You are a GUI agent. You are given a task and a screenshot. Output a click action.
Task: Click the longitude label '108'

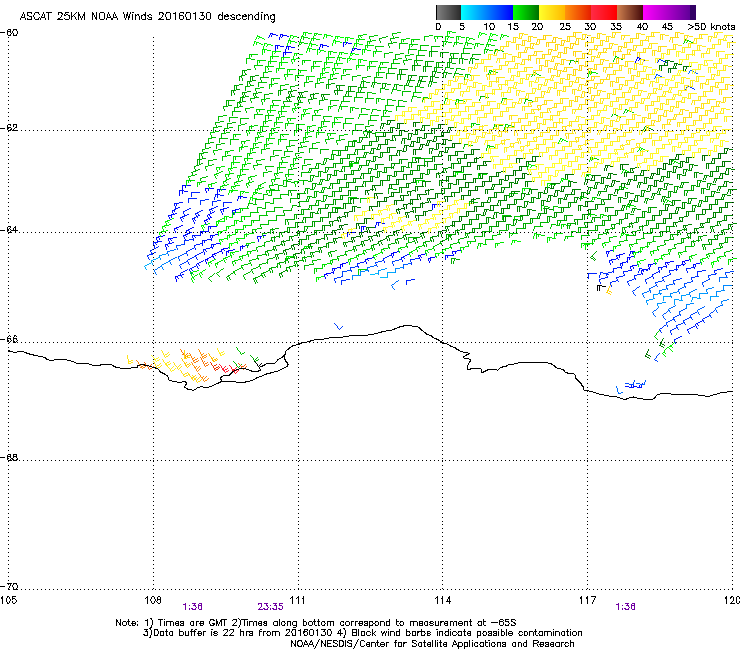coord(153,600)
